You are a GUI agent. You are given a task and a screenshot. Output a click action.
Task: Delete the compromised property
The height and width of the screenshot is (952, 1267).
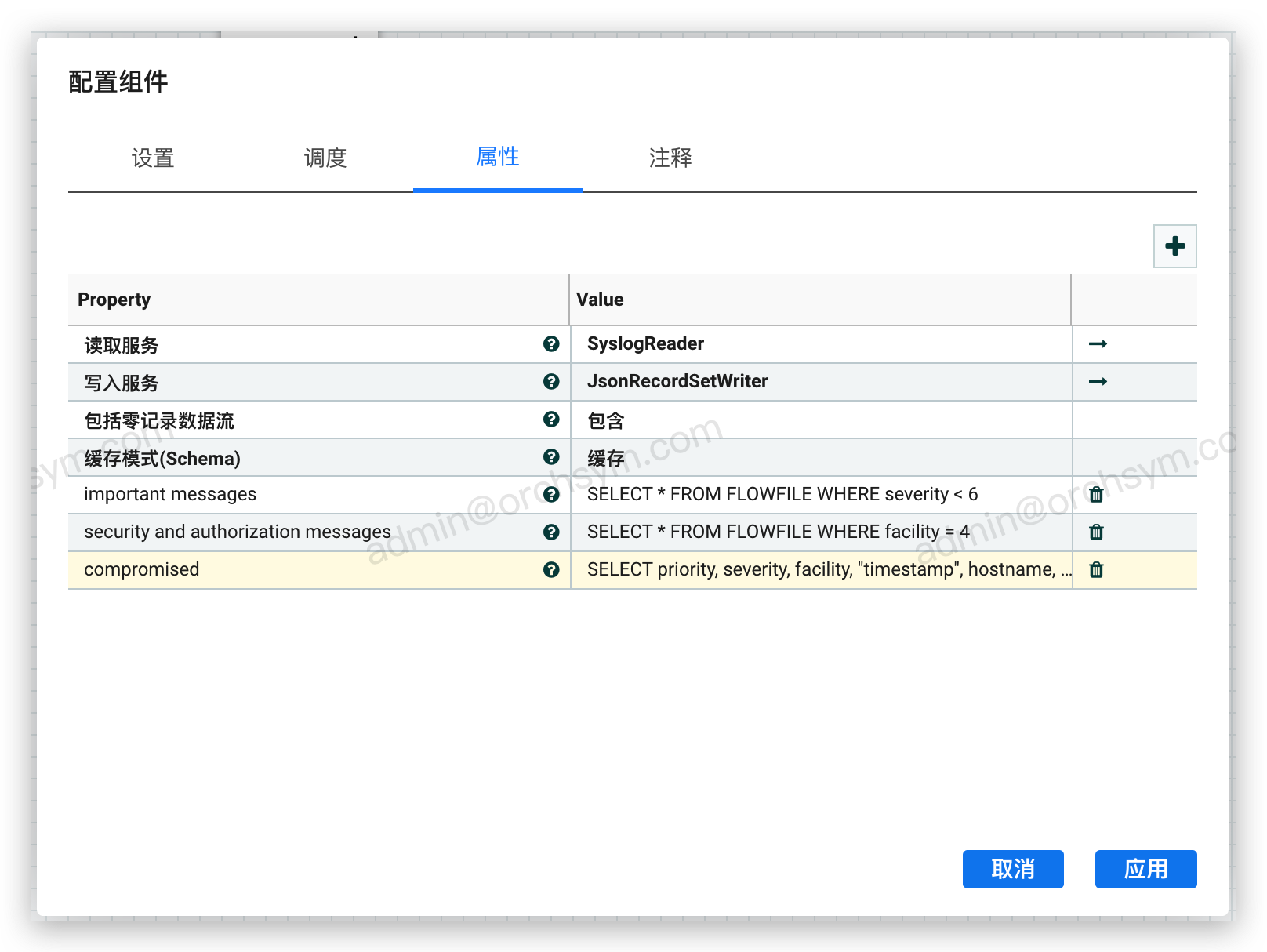[1096, 570]
